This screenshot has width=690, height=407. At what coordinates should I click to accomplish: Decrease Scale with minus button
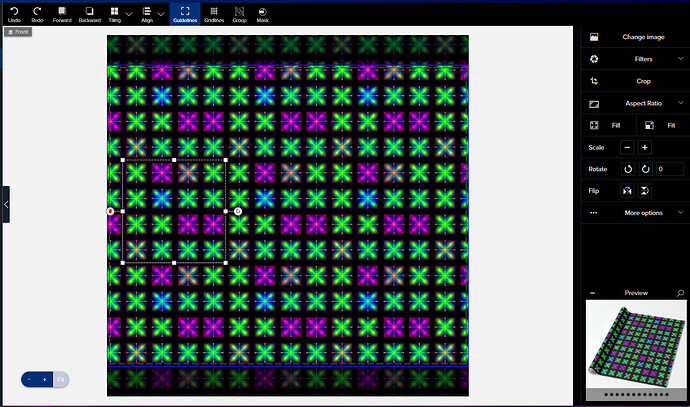(627, 147)
